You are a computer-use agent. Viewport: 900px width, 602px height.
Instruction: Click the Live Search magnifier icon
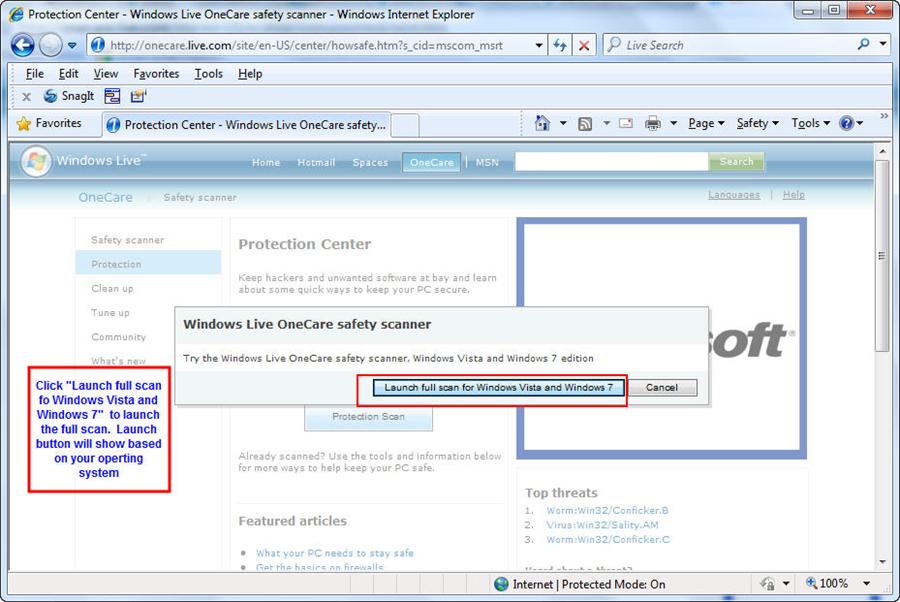(x=863, y=44)
